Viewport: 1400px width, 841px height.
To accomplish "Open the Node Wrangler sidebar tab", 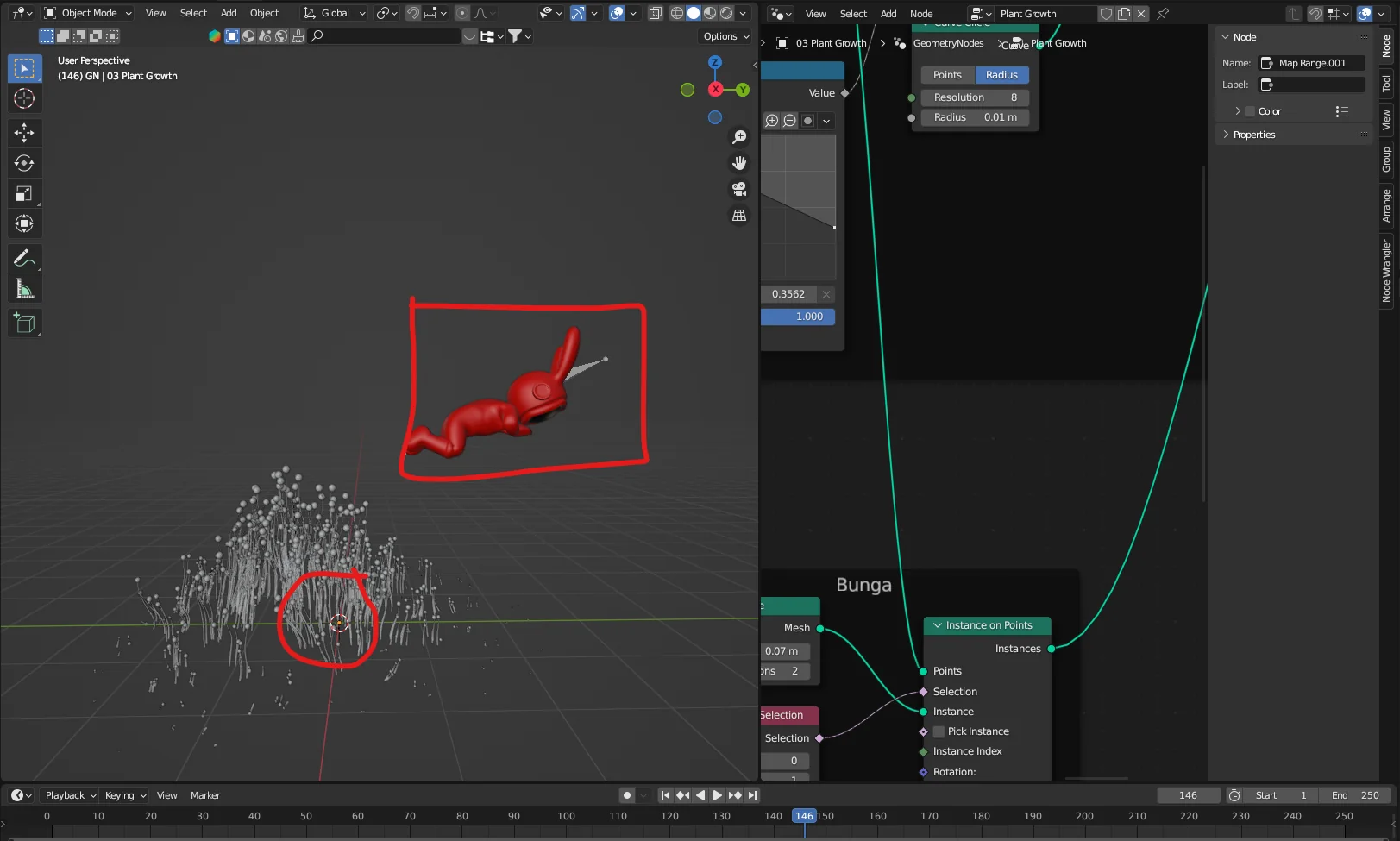I will [1386, 271].
